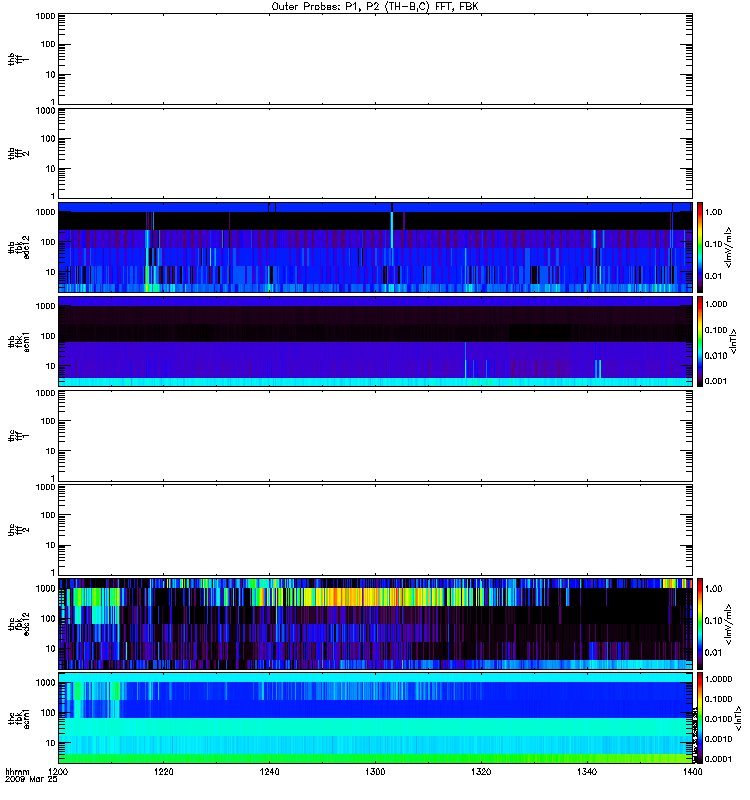Click the 1.00 label on the thb edc12 color bar

pyautogui.click(x=714, y=212)
